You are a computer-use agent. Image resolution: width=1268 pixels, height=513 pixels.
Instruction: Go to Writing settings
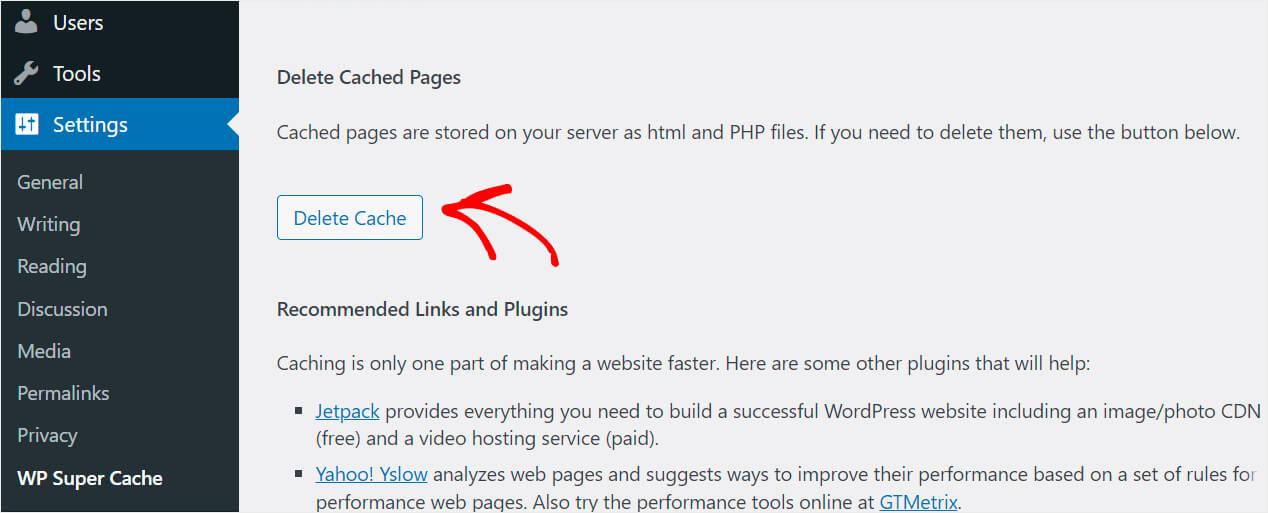click(x=48, y=224)
